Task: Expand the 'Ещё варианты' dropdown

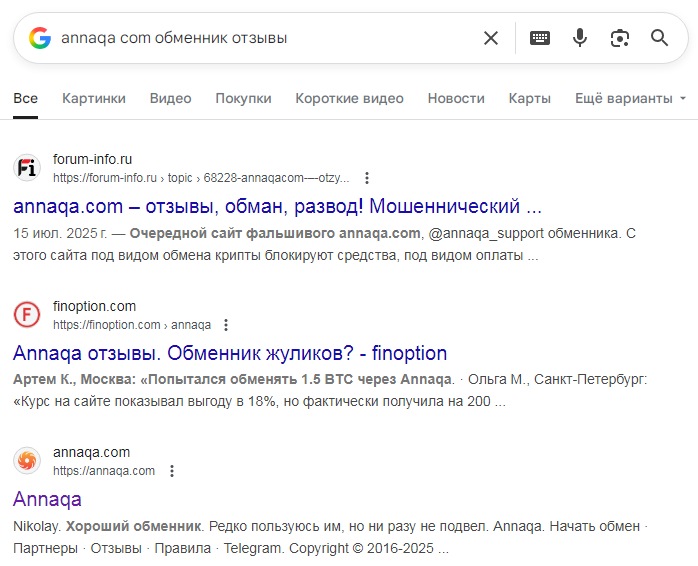Action: click(x=631, y=98)
